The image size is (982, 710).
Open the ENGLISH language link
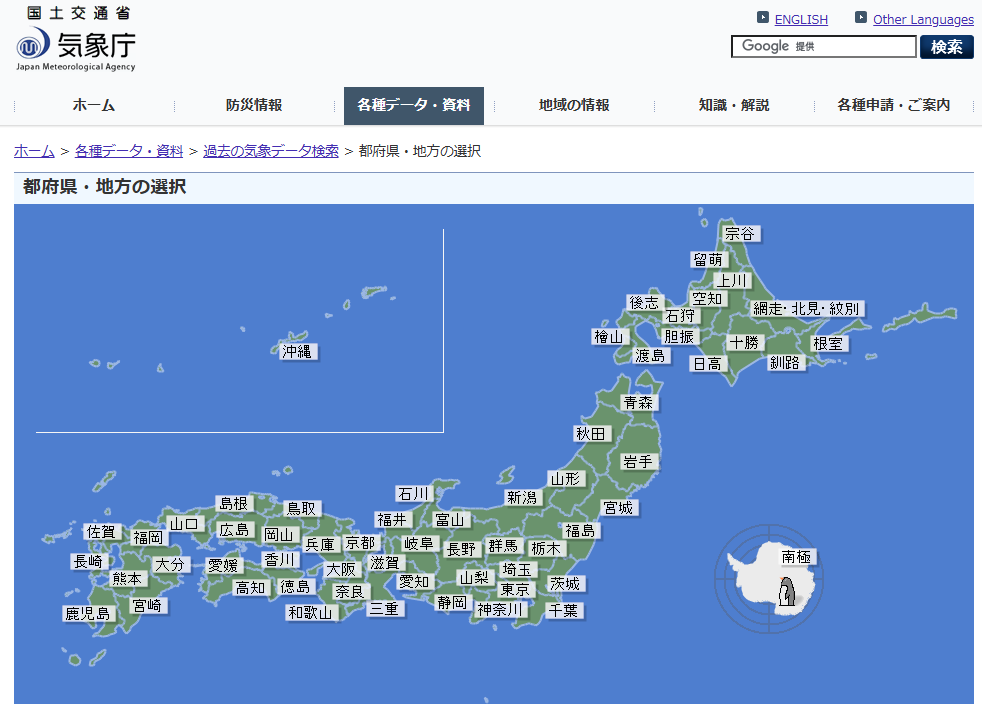[x=801, y=19]
